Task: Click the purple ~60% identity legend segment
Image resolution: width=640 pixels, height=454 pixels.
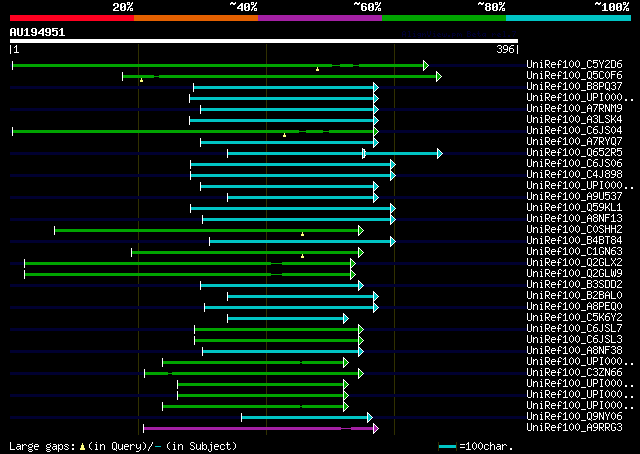Action: (x=320, y=18)
